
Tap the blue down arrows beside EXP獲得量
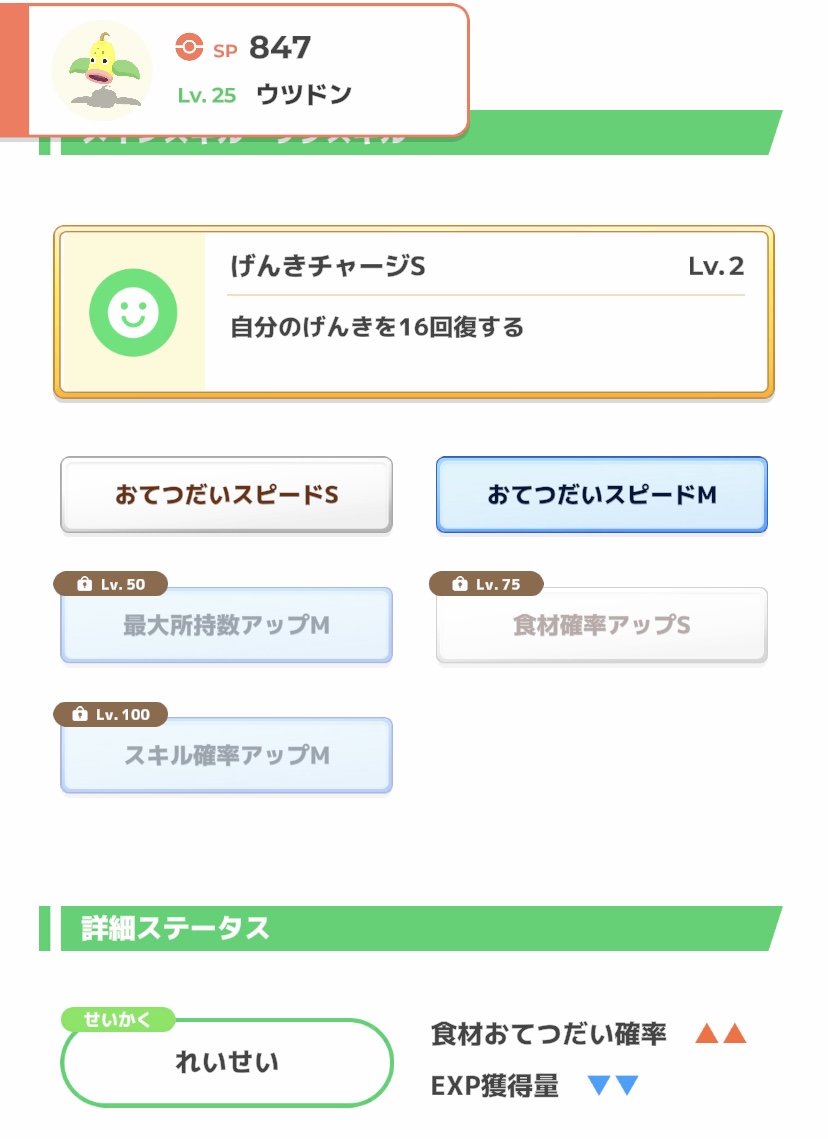click(x=613, y=1086)
